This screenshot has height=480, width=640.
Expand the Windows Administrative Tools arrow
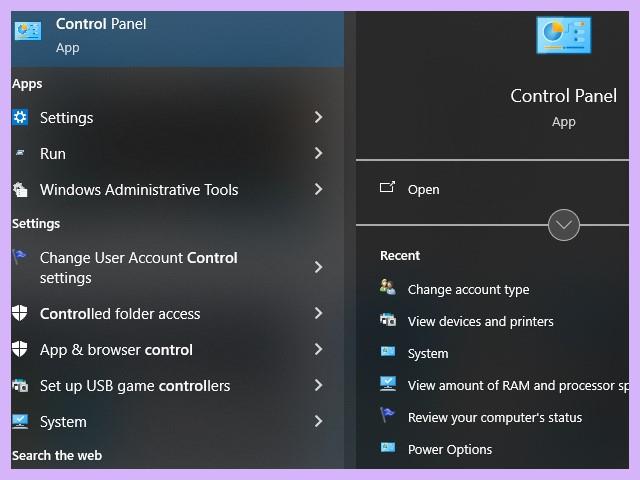click(318, 189)
